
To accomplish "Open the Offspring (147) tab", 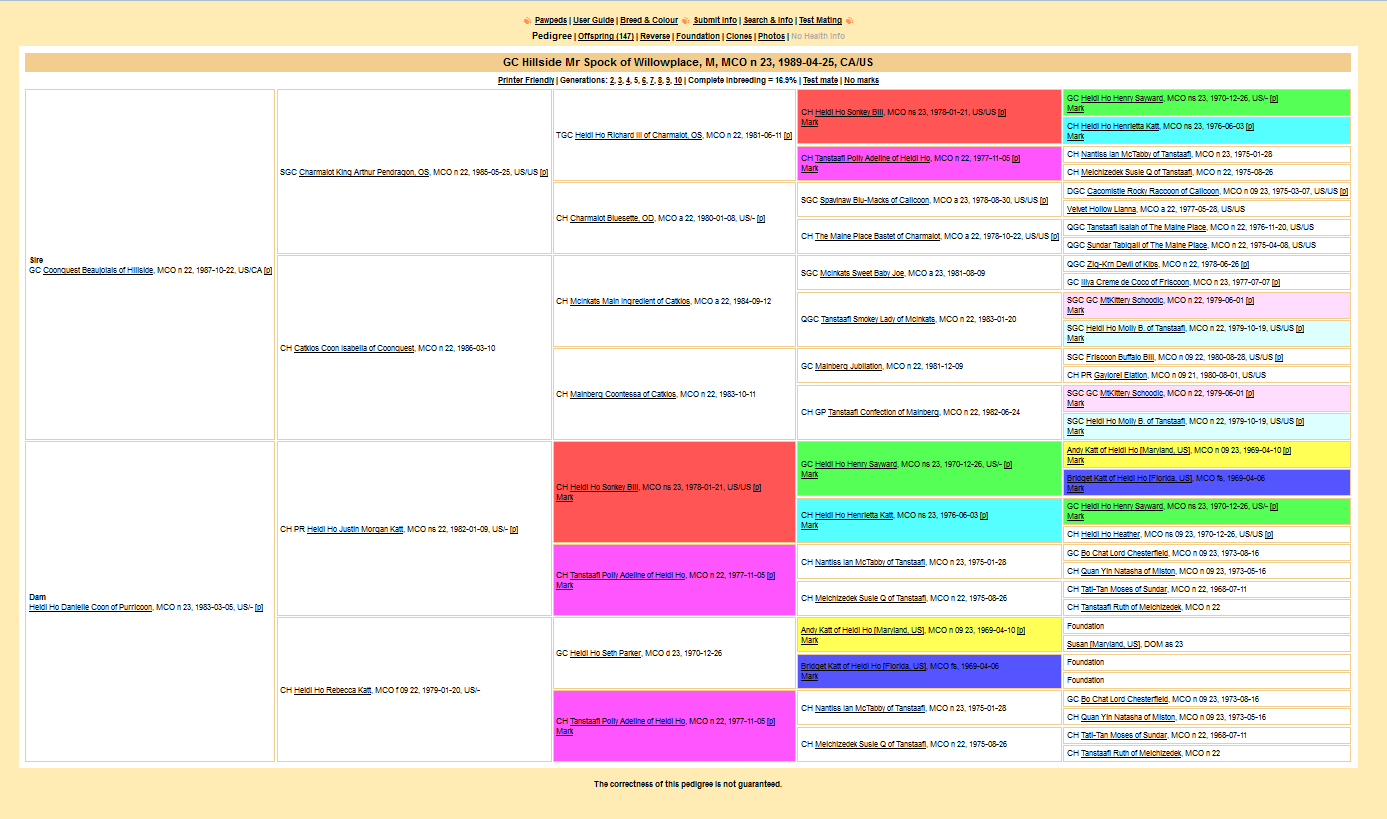I will (x=606, y=36).
